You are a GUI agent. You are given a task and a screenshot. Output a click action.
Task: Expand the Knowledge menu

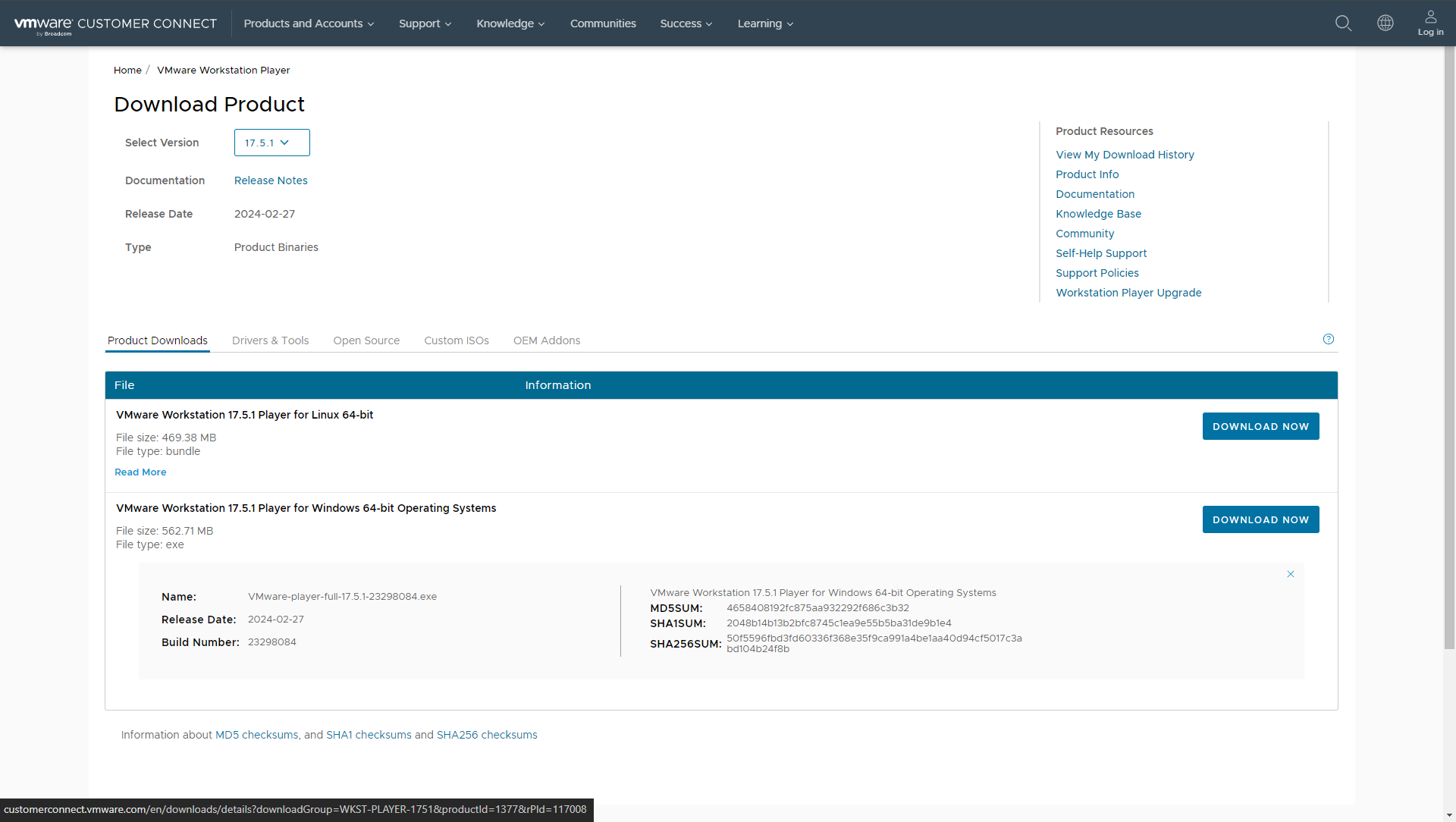click(x=510, y=24)
